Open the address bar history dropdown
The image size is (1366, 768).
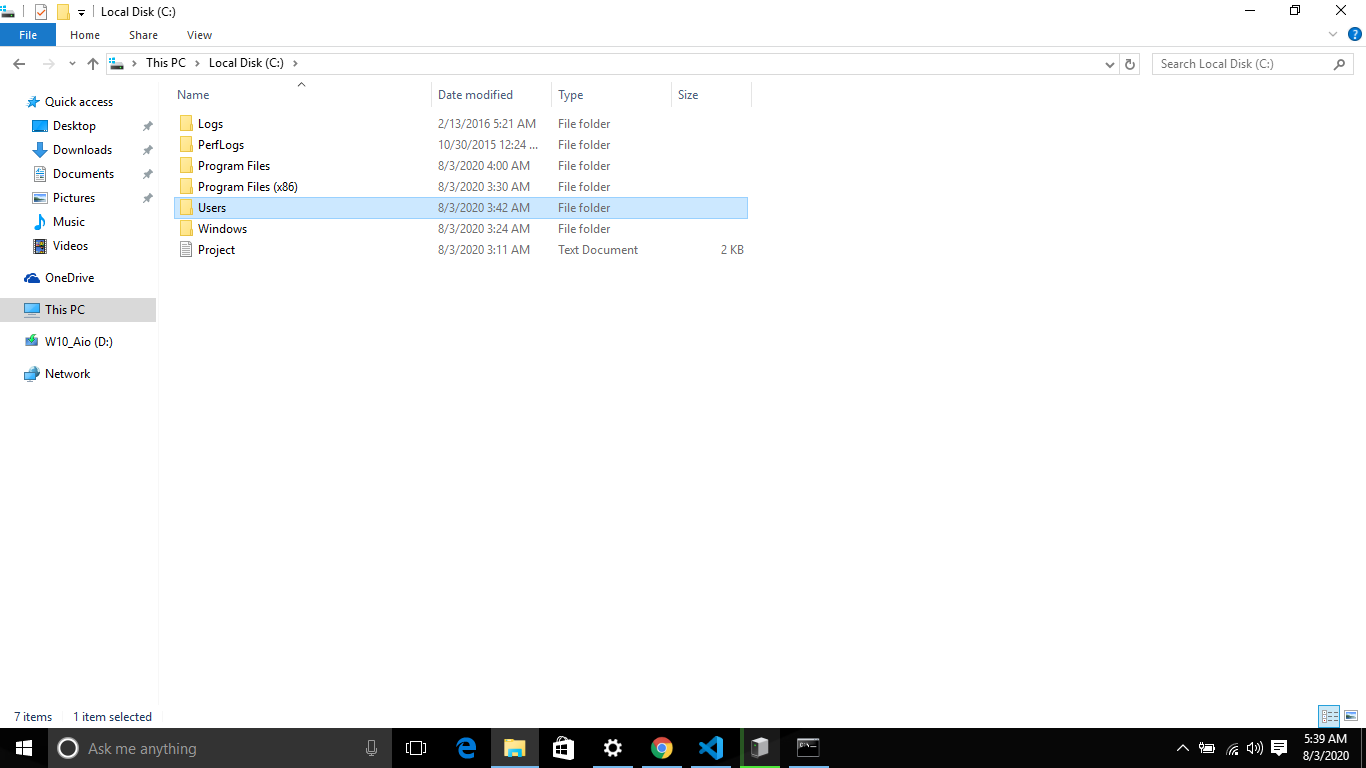(1110, 64)
